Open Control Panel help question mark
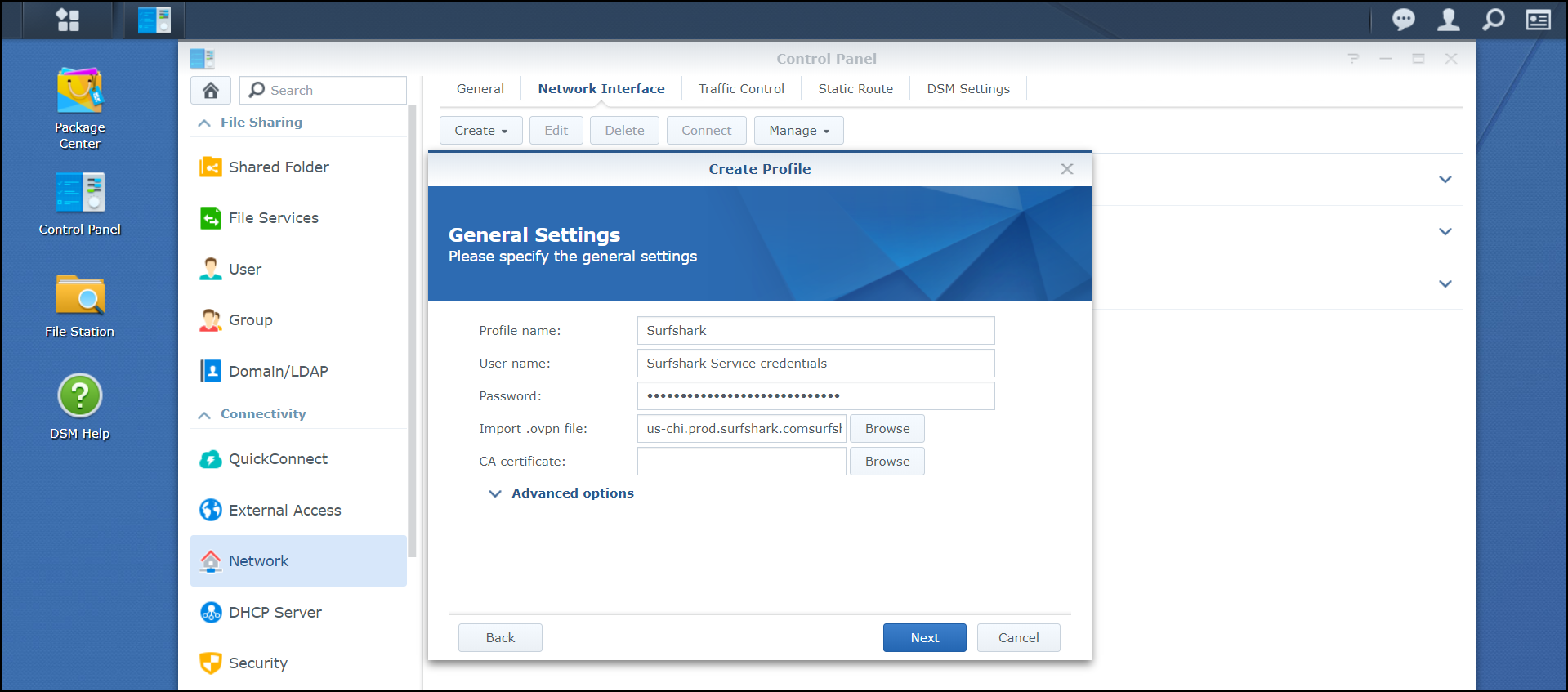1568x692 pixels. pyautogui.click(x=1354, y=58)
